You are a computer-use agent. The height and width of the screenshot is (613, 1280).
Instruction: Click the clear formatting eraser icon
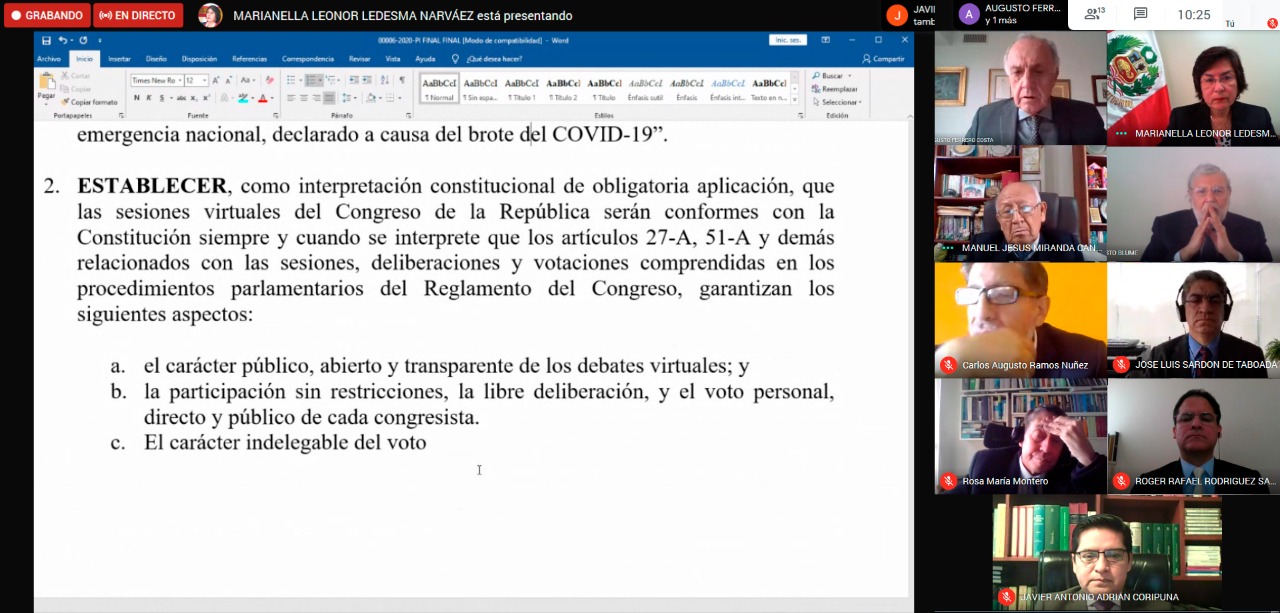pyautogui.click(x=269, y=80)
